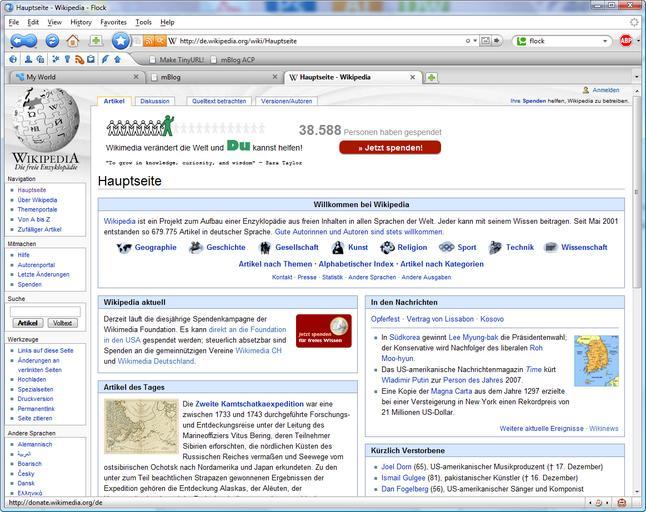Click the Artikel search button in the sidebar

(x=28, y=323)
